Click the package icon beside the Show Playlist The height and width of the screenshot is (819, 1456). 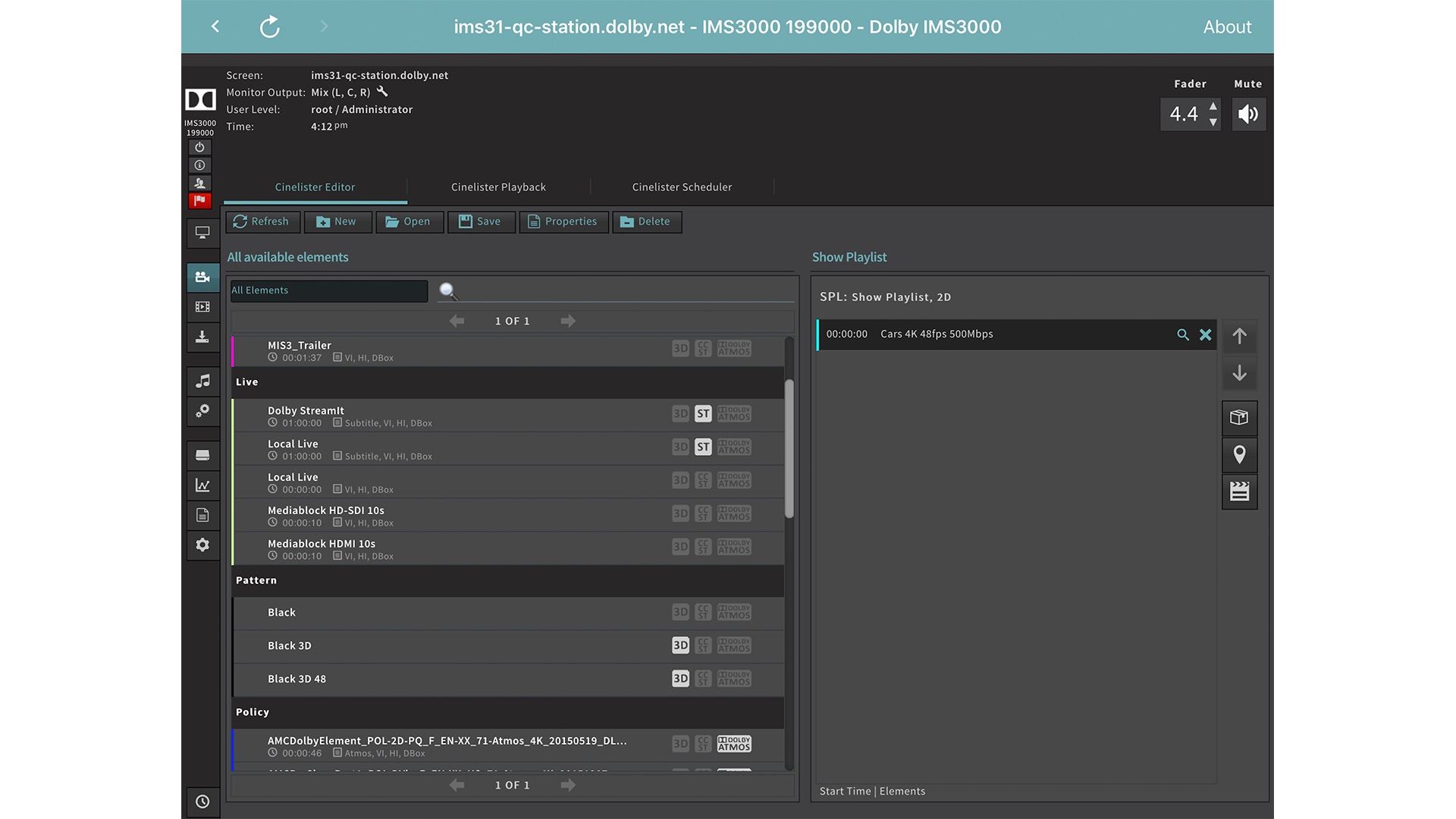[1239, 418]
